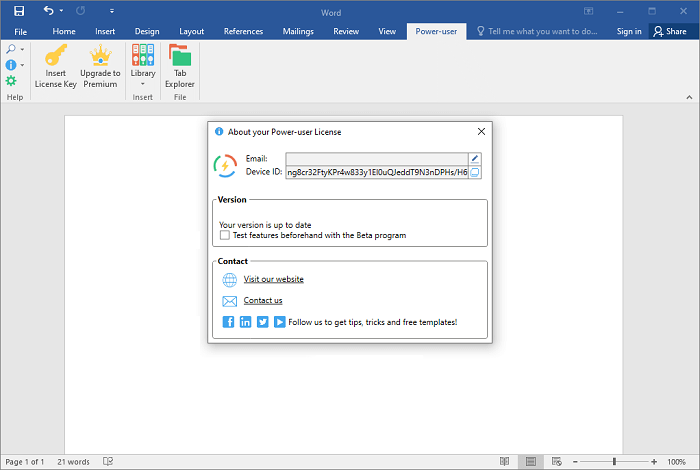Viewport: 700px width, 470px height.
Task: Click the 100% zoom level
Action: [676, 462]
